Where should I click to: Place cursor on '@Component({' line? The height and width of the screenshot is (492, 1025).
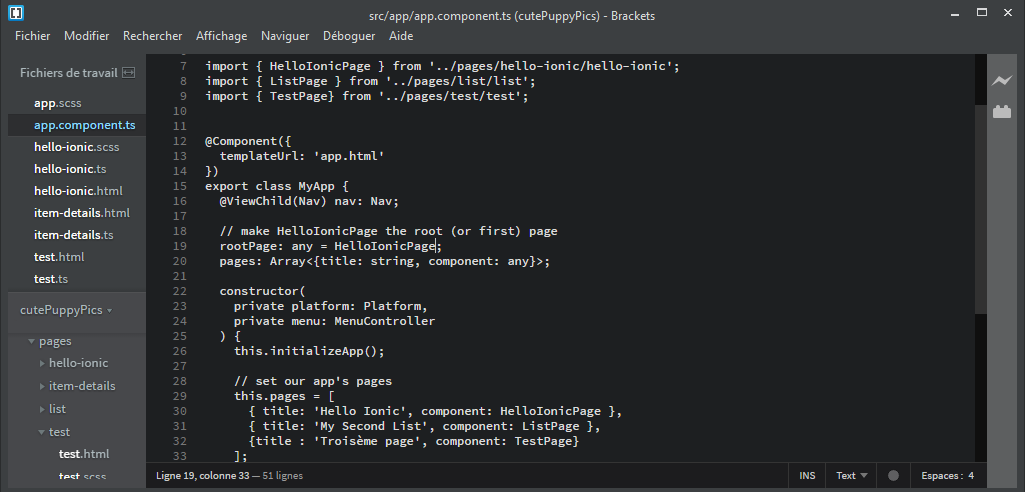click(248, 141)
